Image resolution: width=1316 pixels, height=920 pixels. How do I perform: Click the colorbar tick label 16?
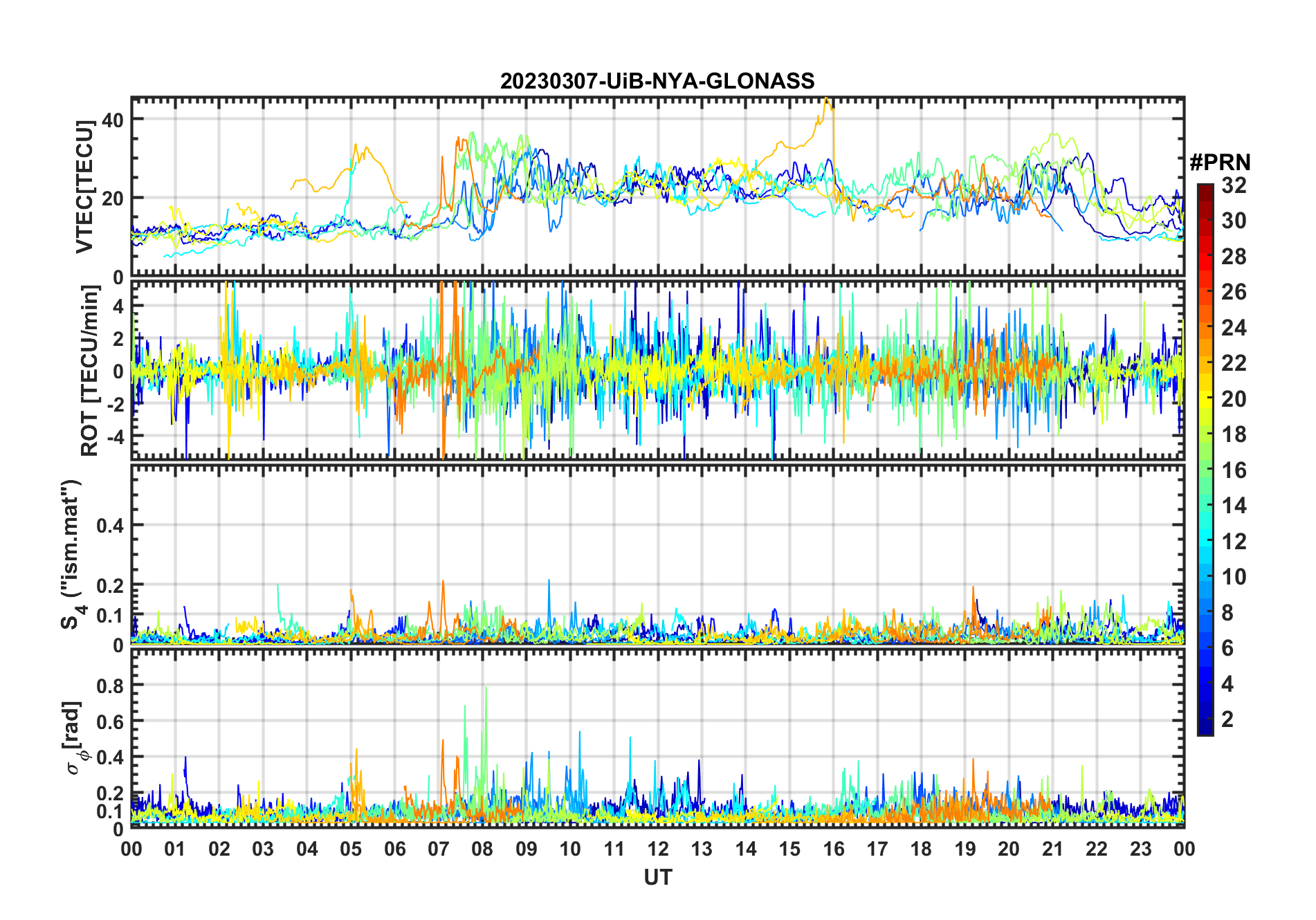tap(1234, 470)
